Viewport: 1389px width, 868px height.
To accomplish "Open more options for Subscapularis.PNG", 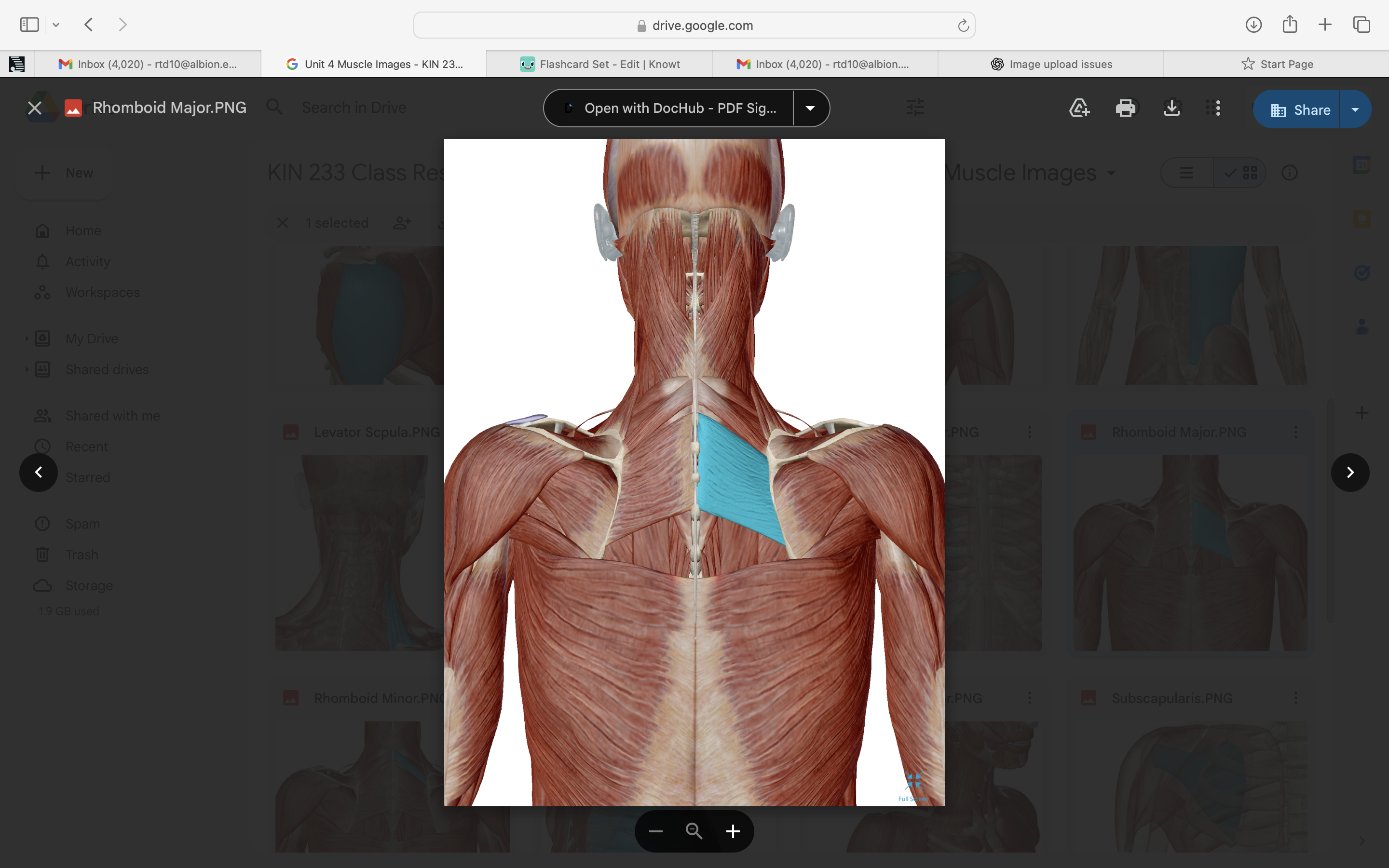I will (x=1295, y=698).
